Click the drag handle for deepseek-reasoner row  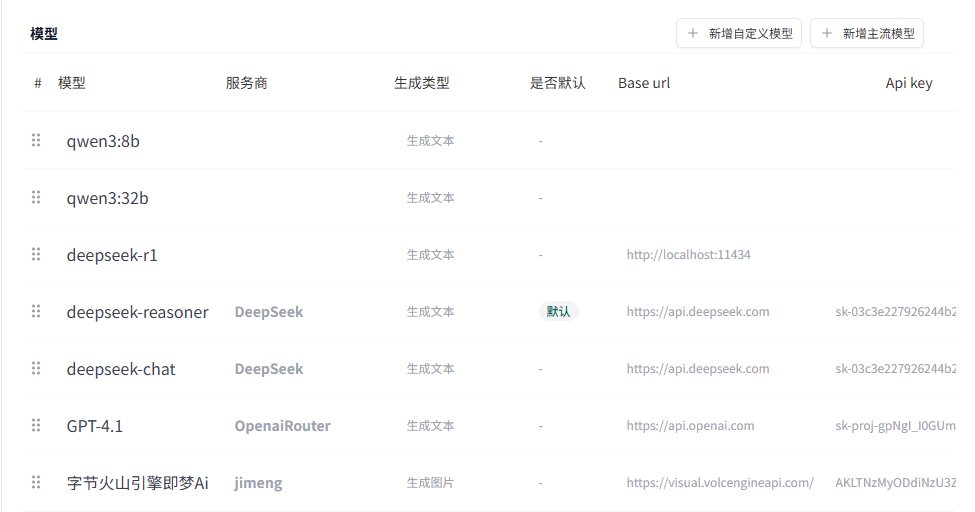point(36,311)
